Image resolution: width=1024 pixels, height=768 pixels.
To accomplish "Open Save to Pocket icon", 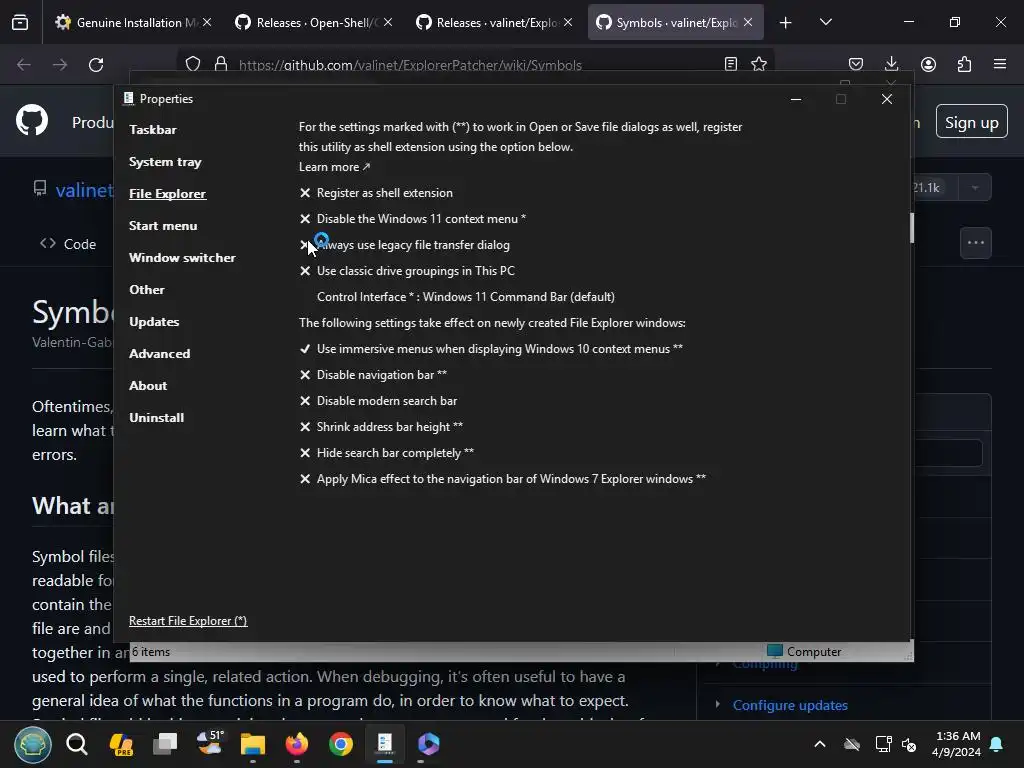I will pyautogui.click(x=856, y=64).
